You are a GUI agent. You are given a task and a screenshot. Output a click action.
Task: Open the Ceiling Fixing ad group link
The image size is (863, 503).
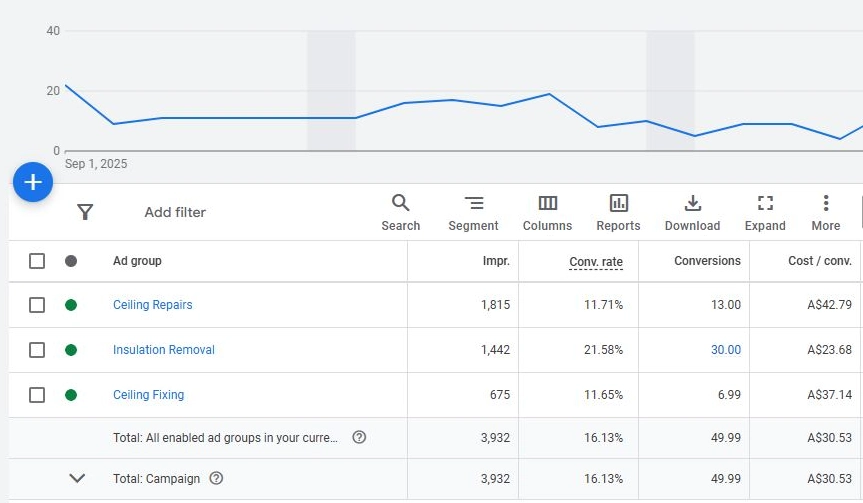click(148, 395)
